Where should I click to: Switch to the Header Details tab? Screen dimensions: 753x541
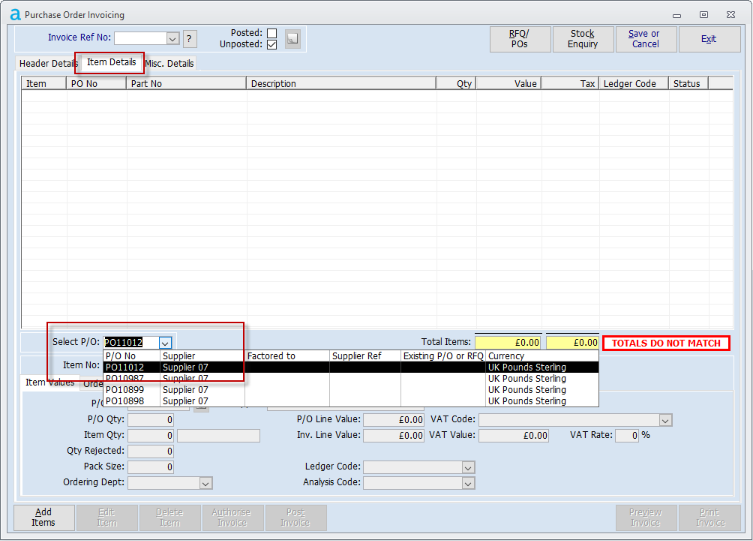pos(48,63)
